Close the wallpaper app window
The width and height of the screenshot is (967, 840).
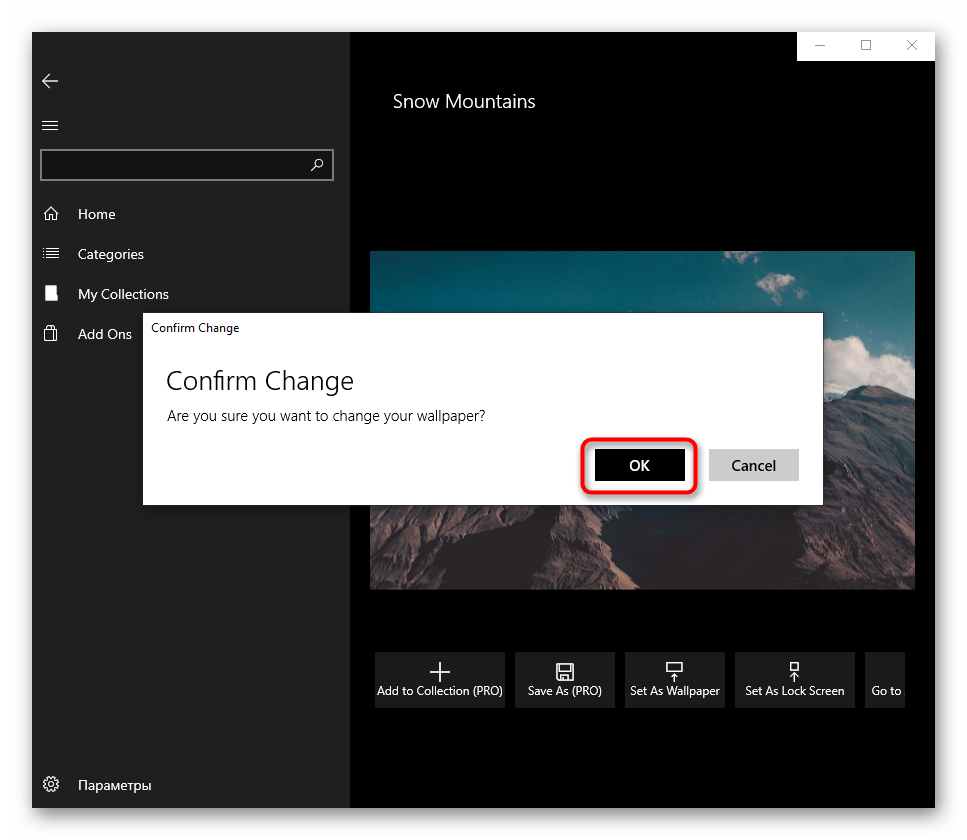[912, 46]
